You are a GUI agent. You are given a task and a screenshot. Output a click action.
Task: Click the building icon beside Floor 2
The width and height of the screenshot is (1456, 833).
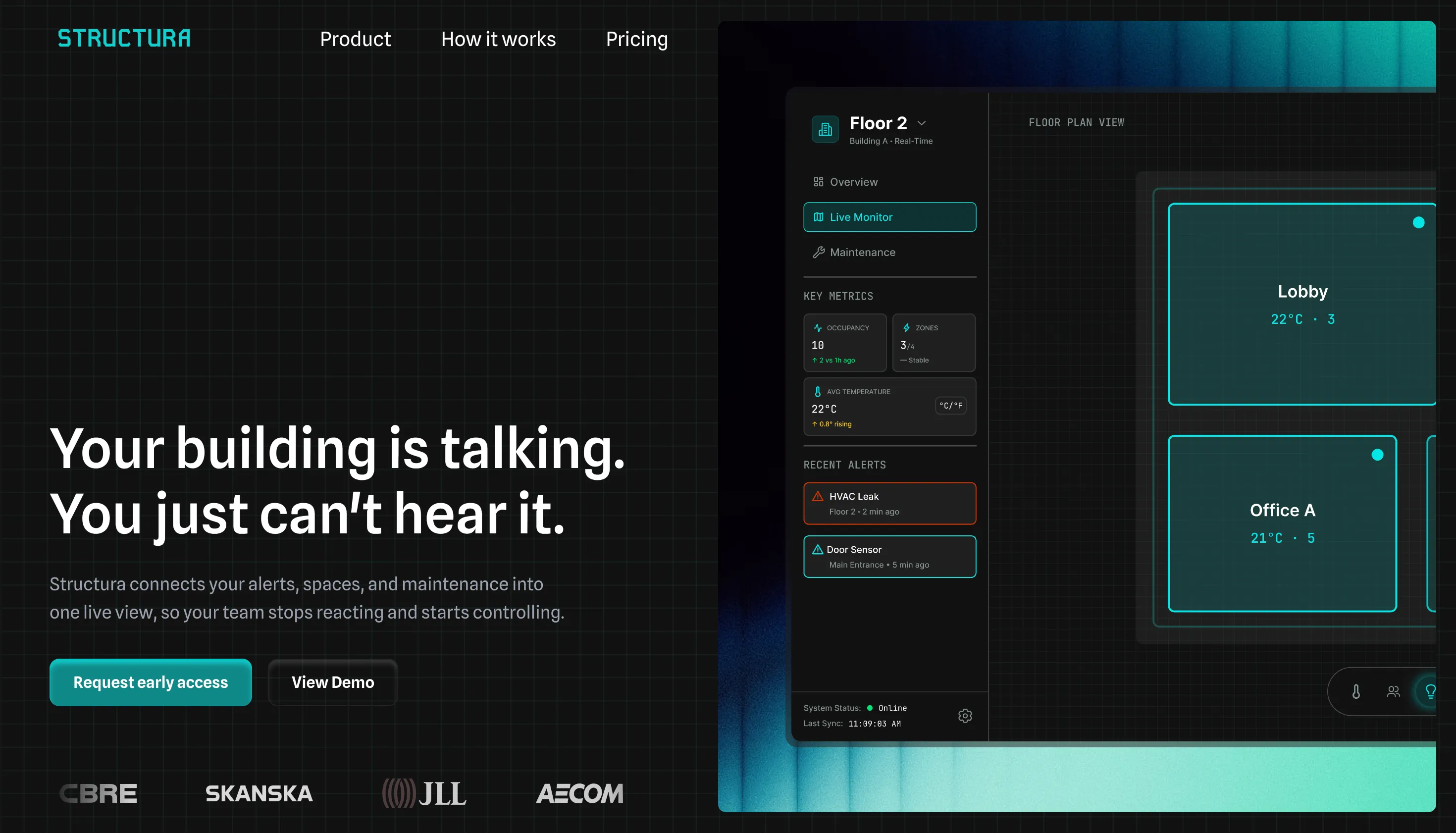pyautogui.click(x=825, y=129)
